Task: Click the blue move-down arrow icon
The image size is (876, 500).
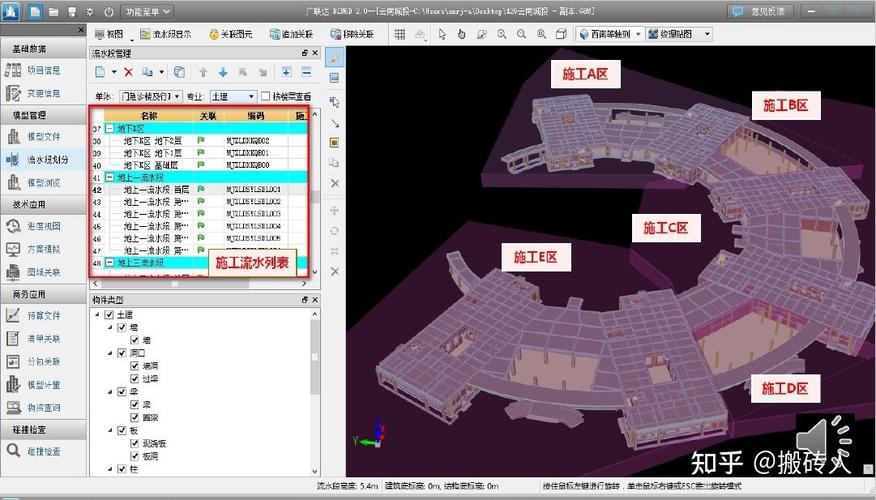Action: click(223, 72)
